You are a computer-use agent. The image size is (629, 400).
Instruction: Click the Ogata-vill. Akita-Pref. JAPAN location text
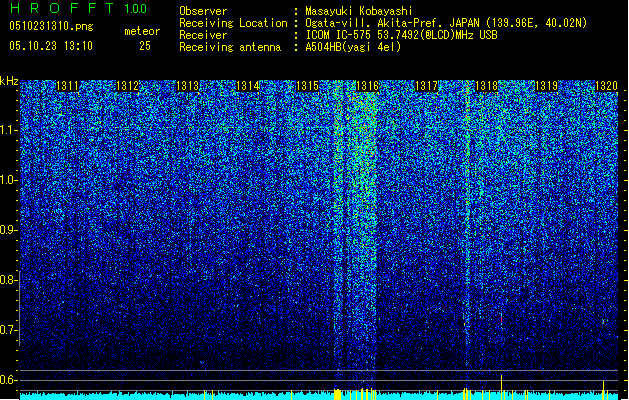446,23
